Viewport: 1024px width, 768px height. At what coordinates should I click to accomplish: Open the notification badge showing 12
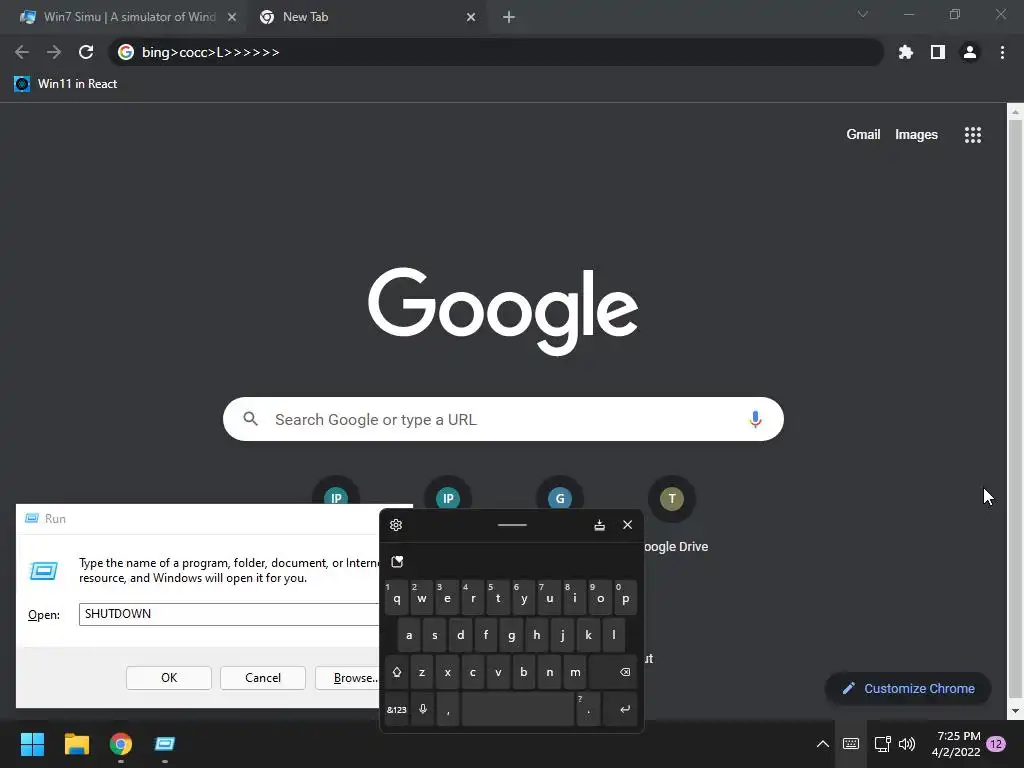[996, 744]
